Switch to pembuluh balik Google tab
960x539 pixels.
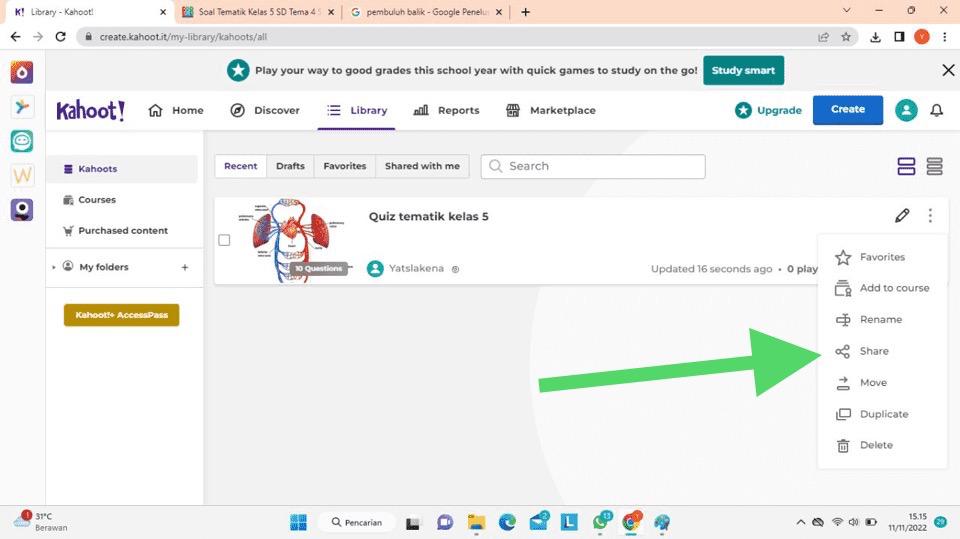pyautogui.click(x=426, y=12)
